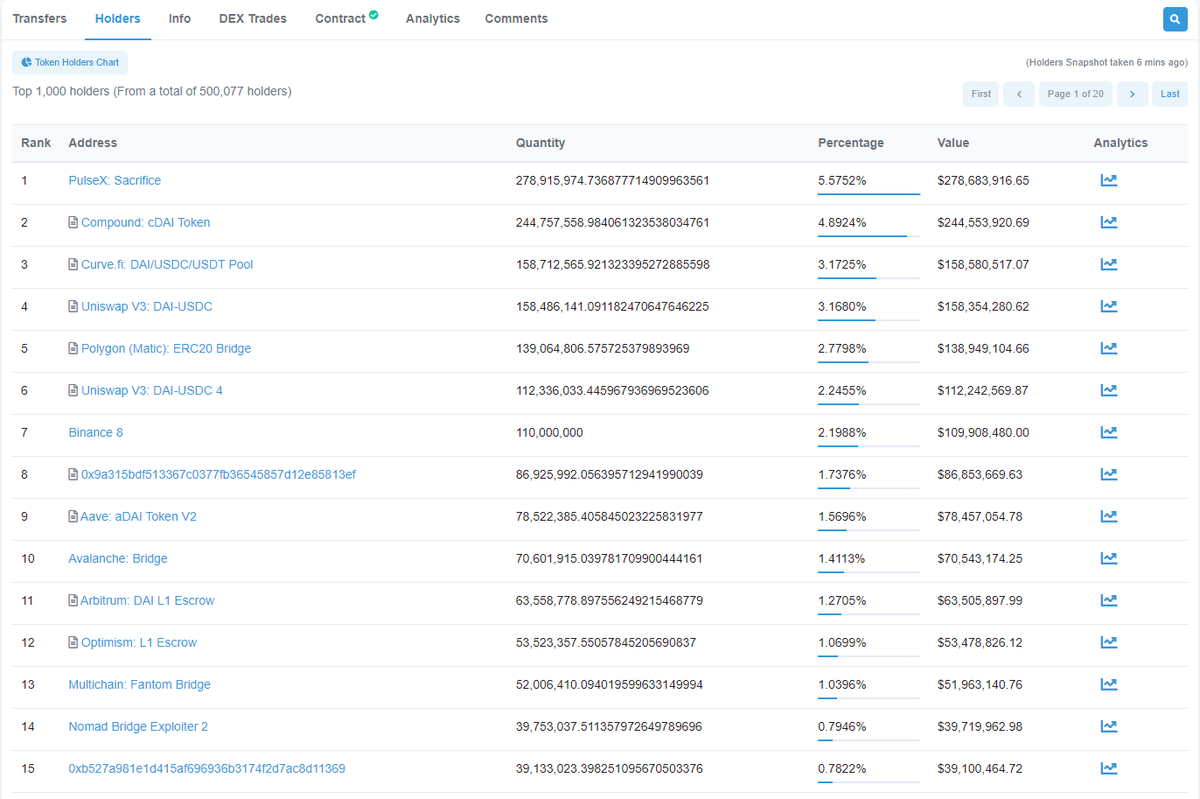Open analytics chart icon for Polygon ERC20 Bridge

(1108, 349)
